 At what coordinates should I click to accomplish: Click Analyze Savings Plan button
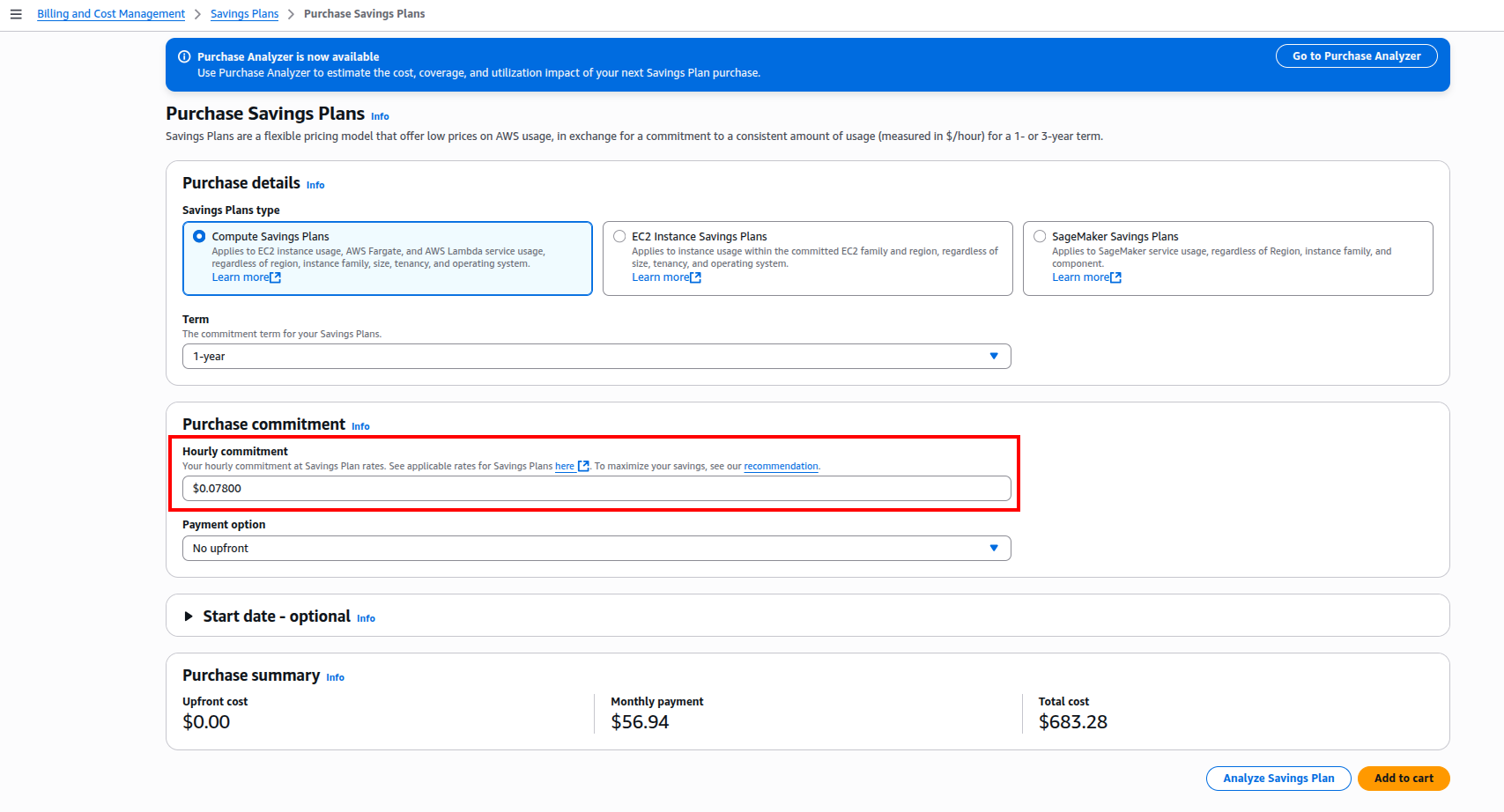point(1278,779)
